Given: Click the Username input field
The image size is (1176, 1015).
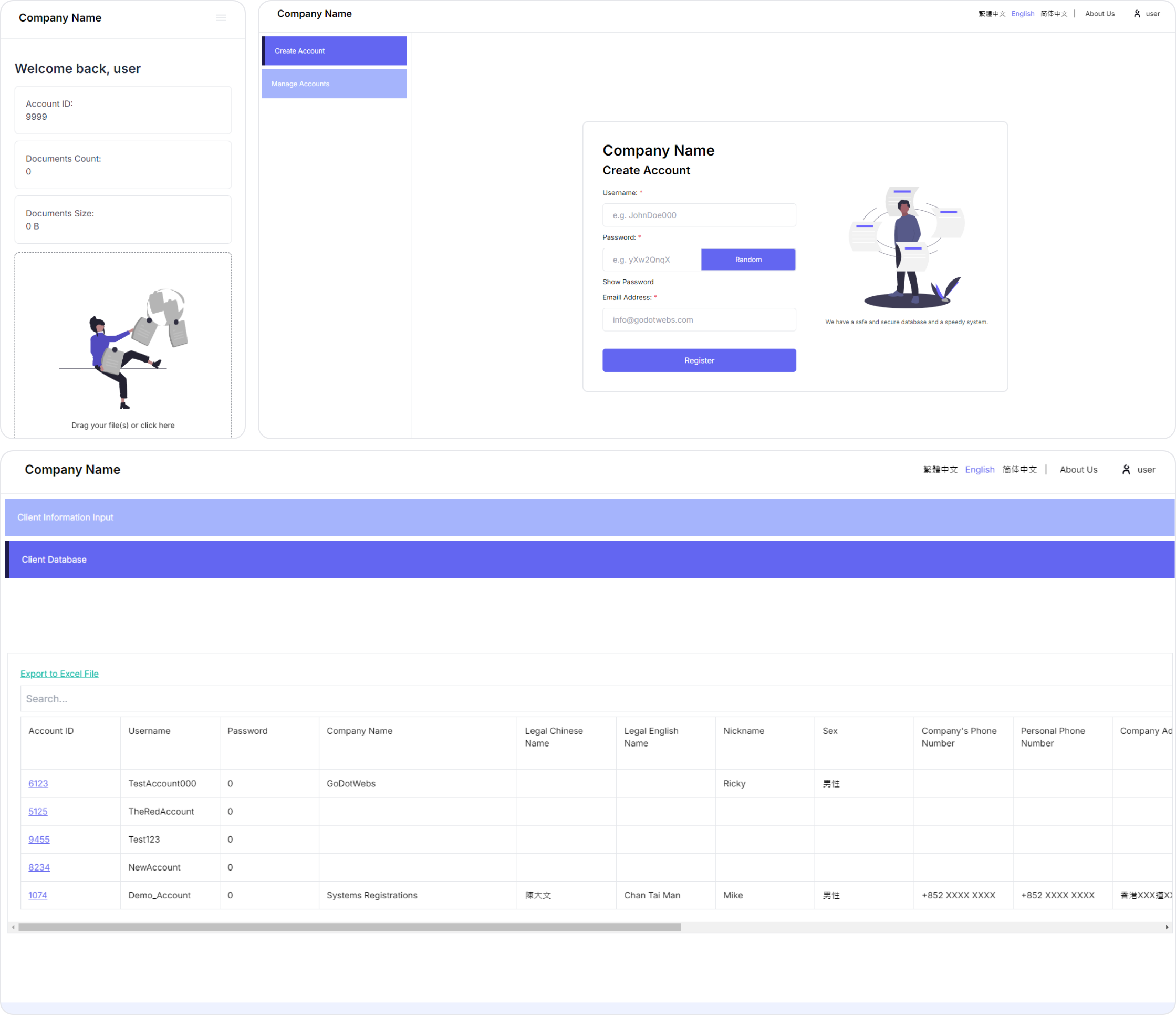Looking at the screenshot, I should (699, 215).
